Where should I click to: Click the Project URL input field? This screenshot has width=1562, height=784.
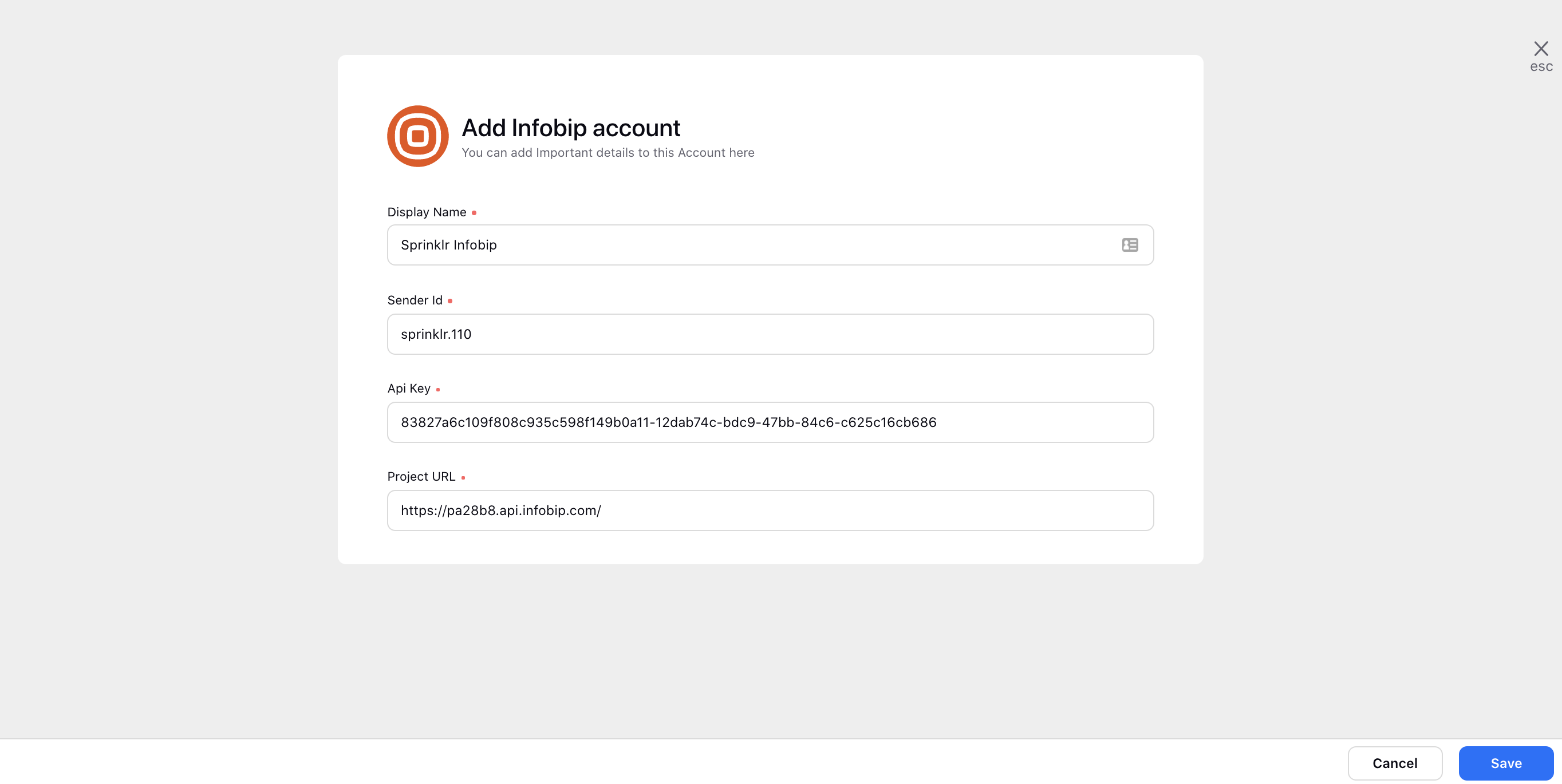[x=770, y=510]
